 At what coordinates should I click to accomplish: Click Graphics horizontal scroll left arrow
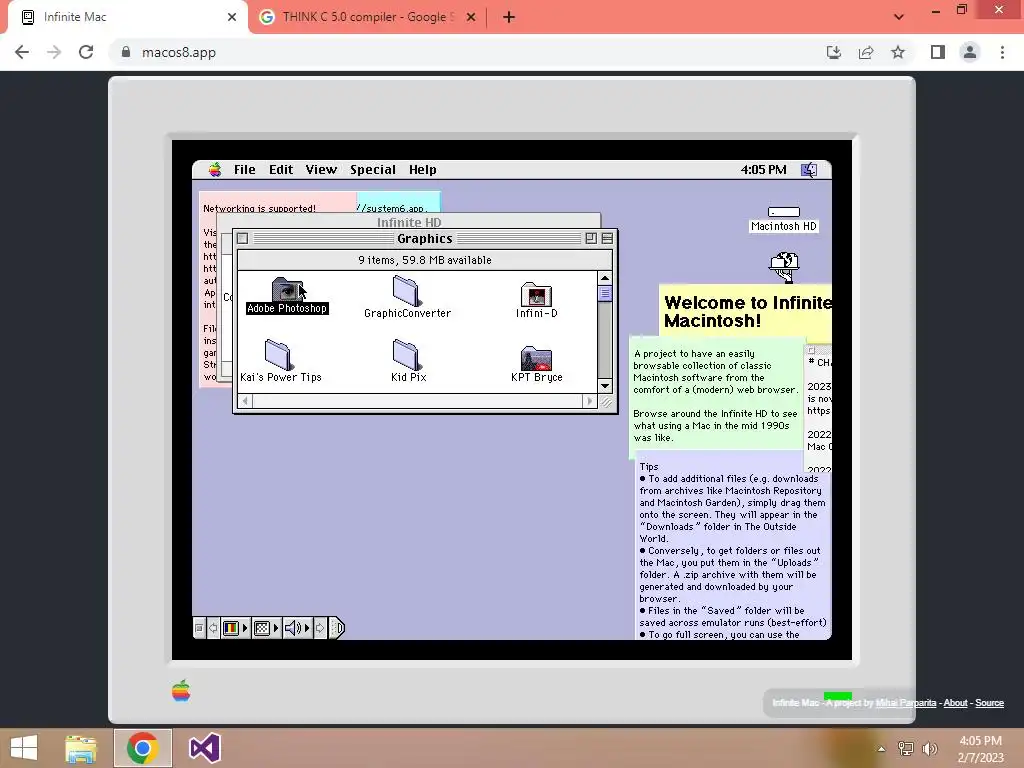(x=245, y=401)
